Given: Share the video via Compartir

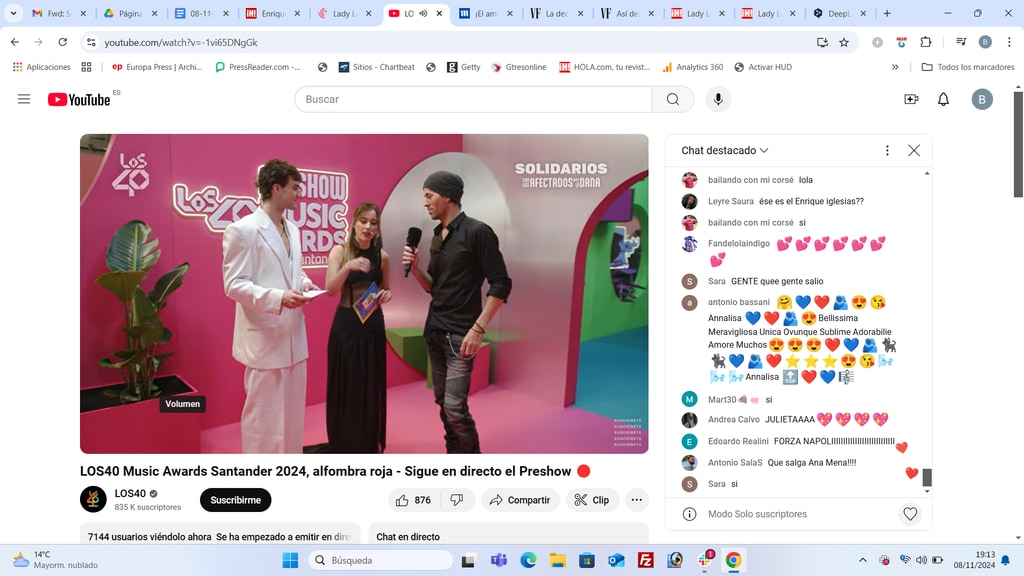Looking at the screenshot, I should point(520,500).
